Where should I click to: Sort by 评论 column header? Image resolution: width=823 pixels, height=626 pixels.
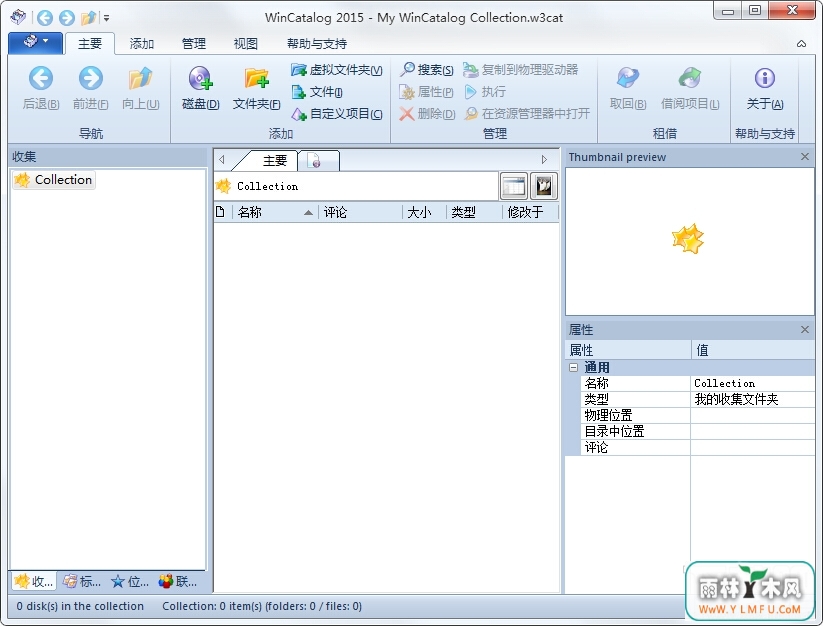(361, 213)
